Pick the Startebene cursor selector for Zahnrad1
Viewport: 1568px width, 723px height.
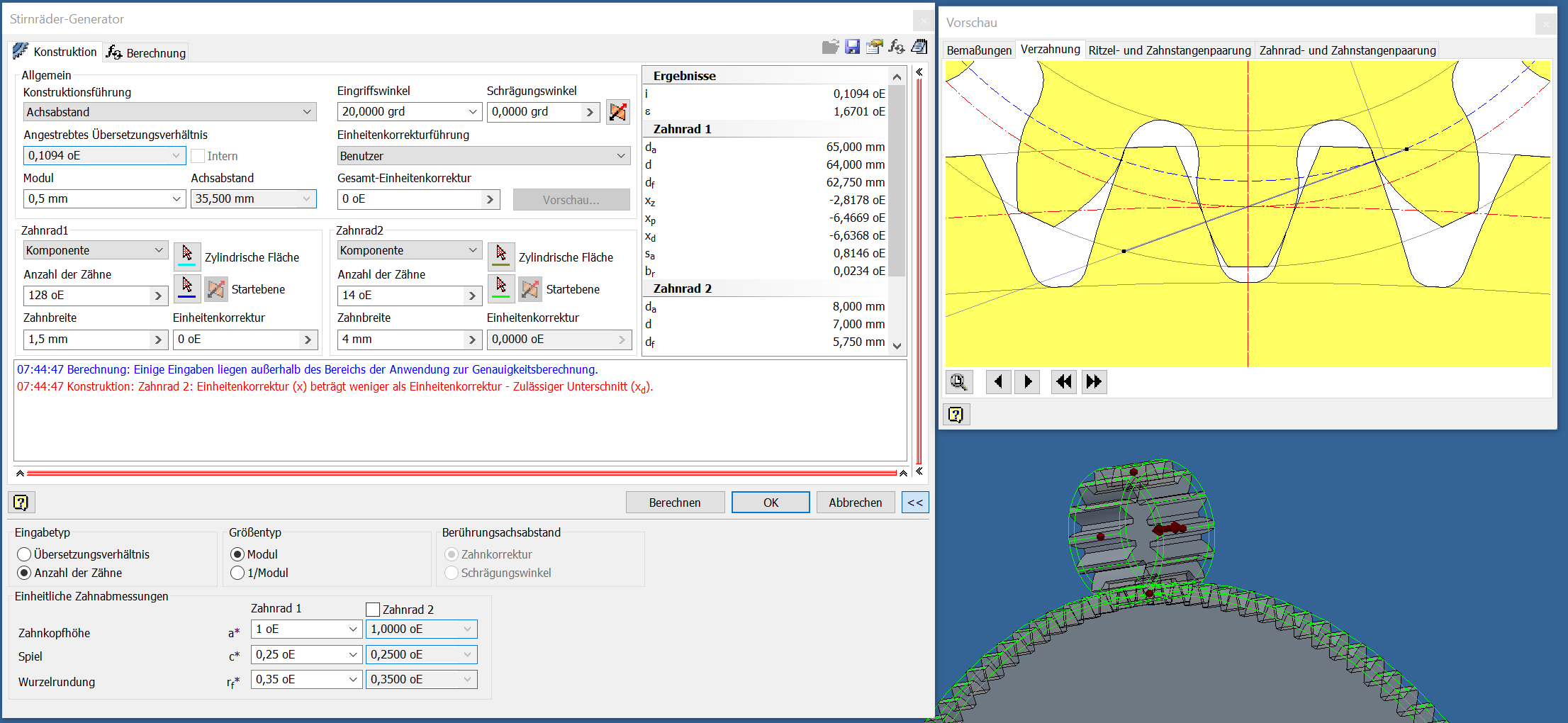187,288
